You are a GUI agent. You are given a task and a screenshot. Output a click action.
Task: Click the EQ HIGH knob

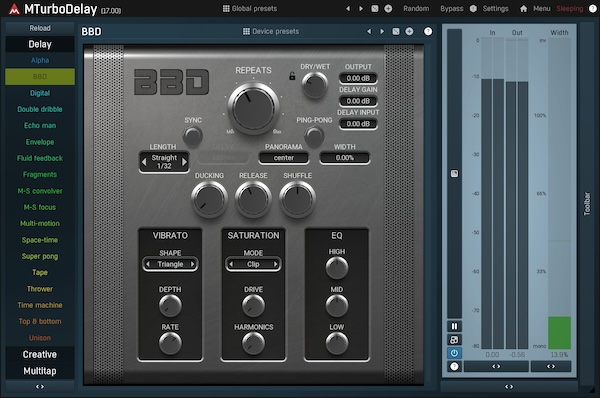337,268
